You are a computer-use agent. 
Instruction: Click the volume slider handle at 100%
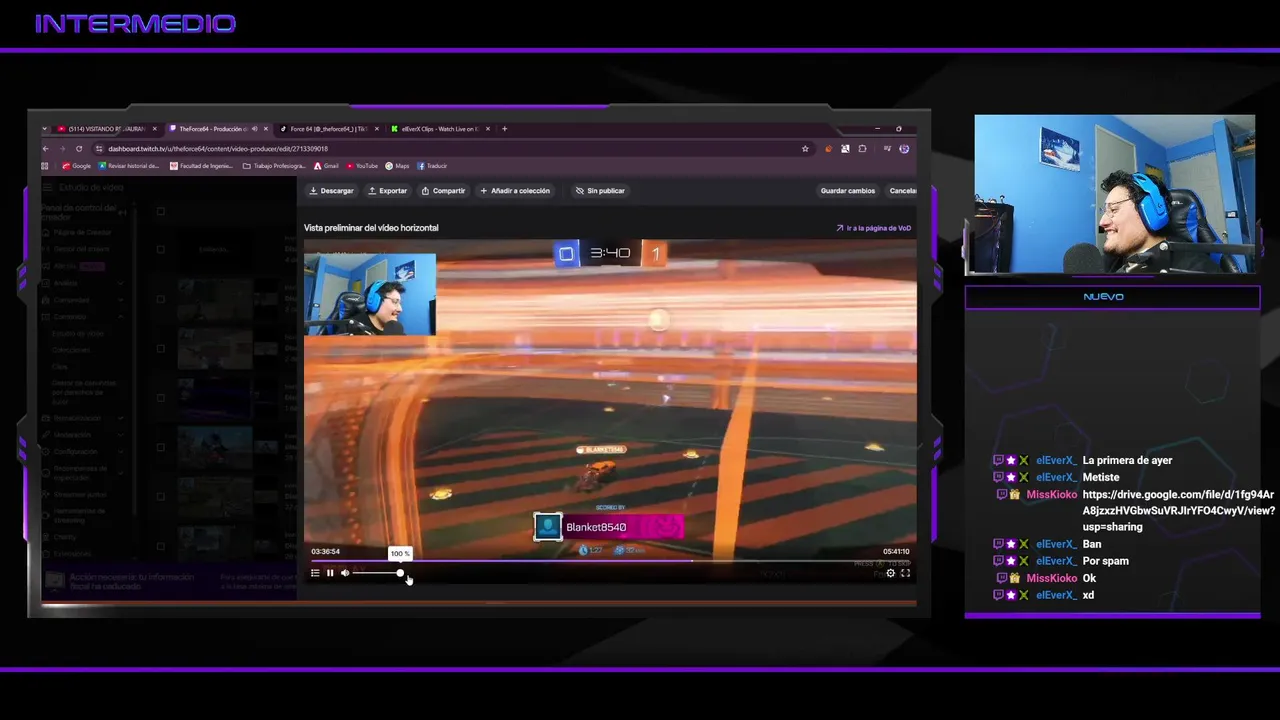pos(400,573)
